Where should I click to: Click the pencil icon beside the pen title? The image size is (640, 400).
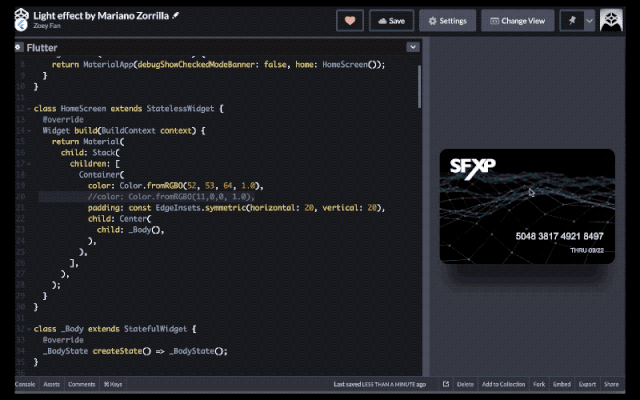(x=176, y=16)
